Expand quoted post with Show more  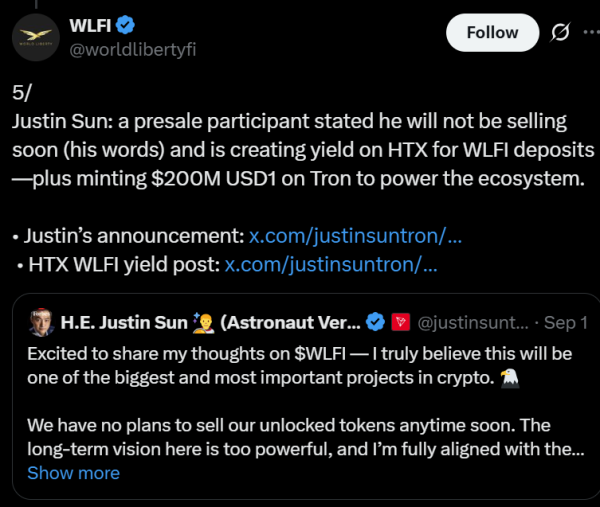73,473
